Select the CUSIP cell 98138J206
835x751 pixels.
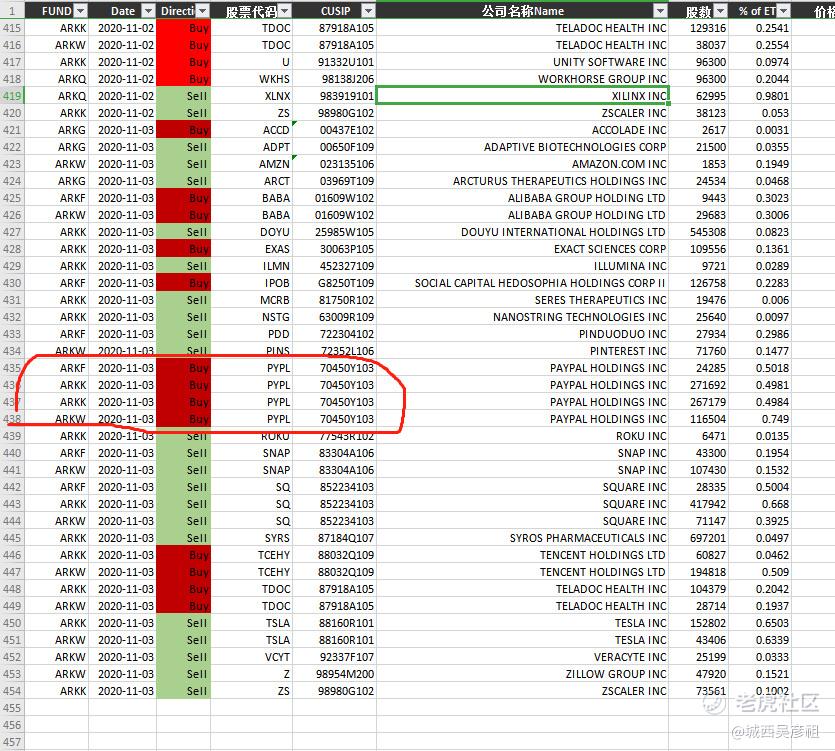coord(334,79)
